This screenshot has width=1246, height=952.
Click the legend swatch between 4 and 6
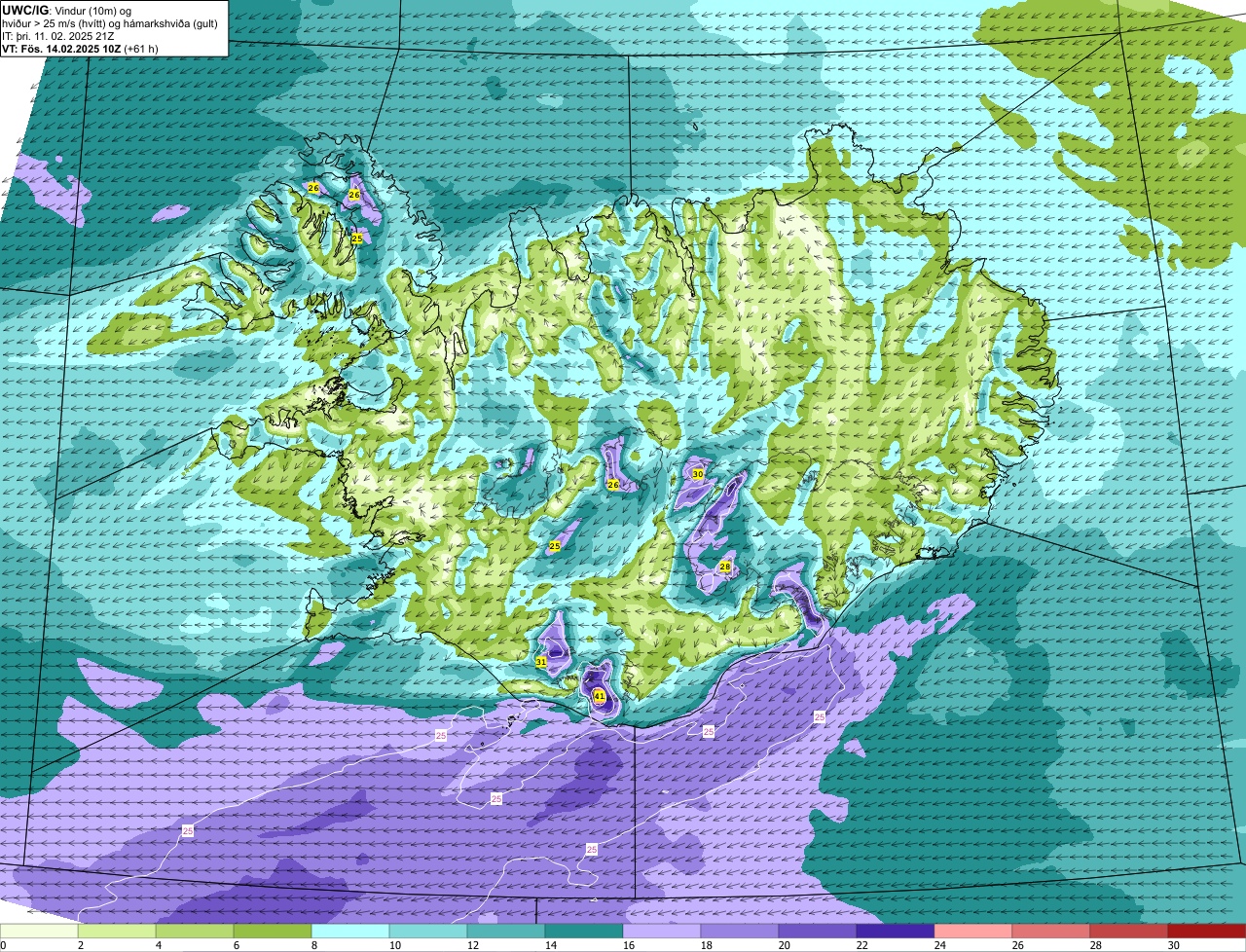click(x=195, y=932)
